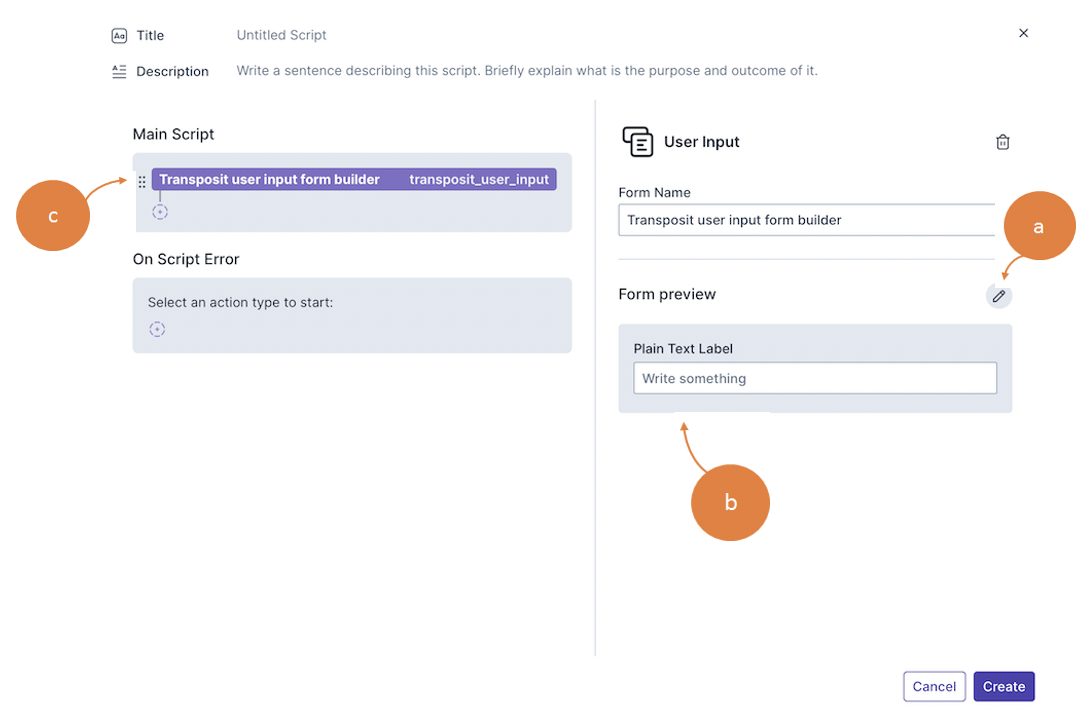
Task: Click the Untitled Script title field
Action: click(x=282, y=35)
